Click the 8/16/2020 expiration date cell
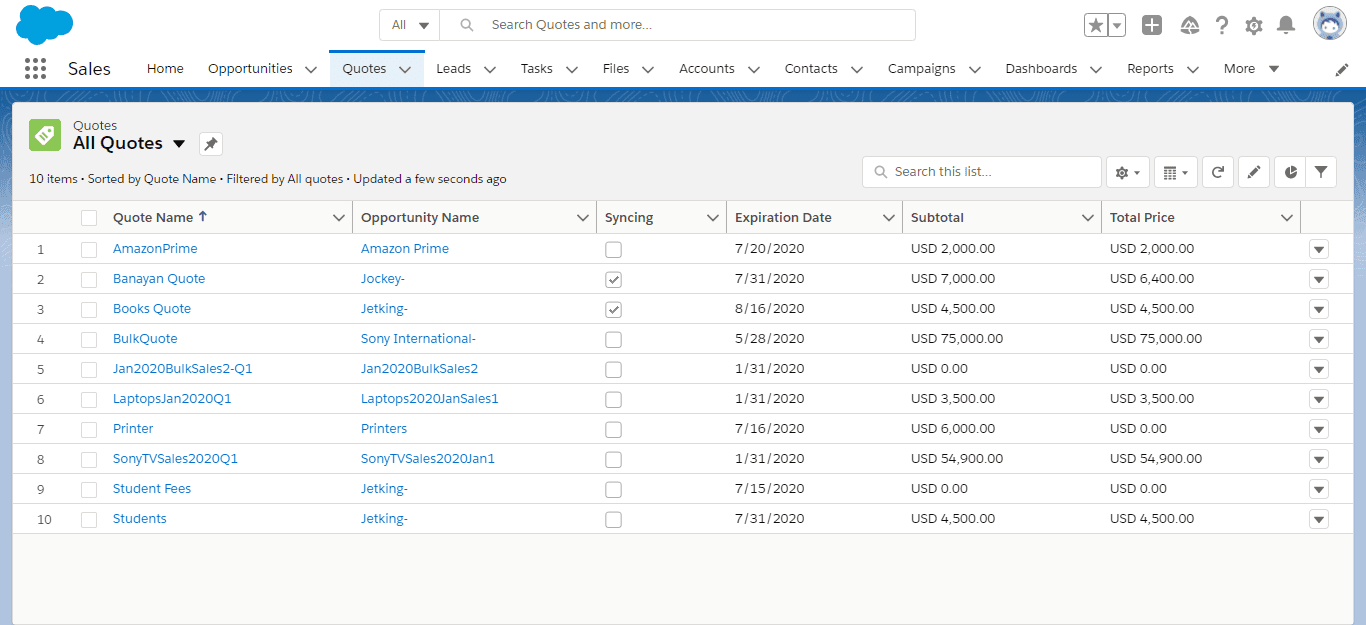The height and width of the screenshot is (625, 1366). tap(769, 309)
